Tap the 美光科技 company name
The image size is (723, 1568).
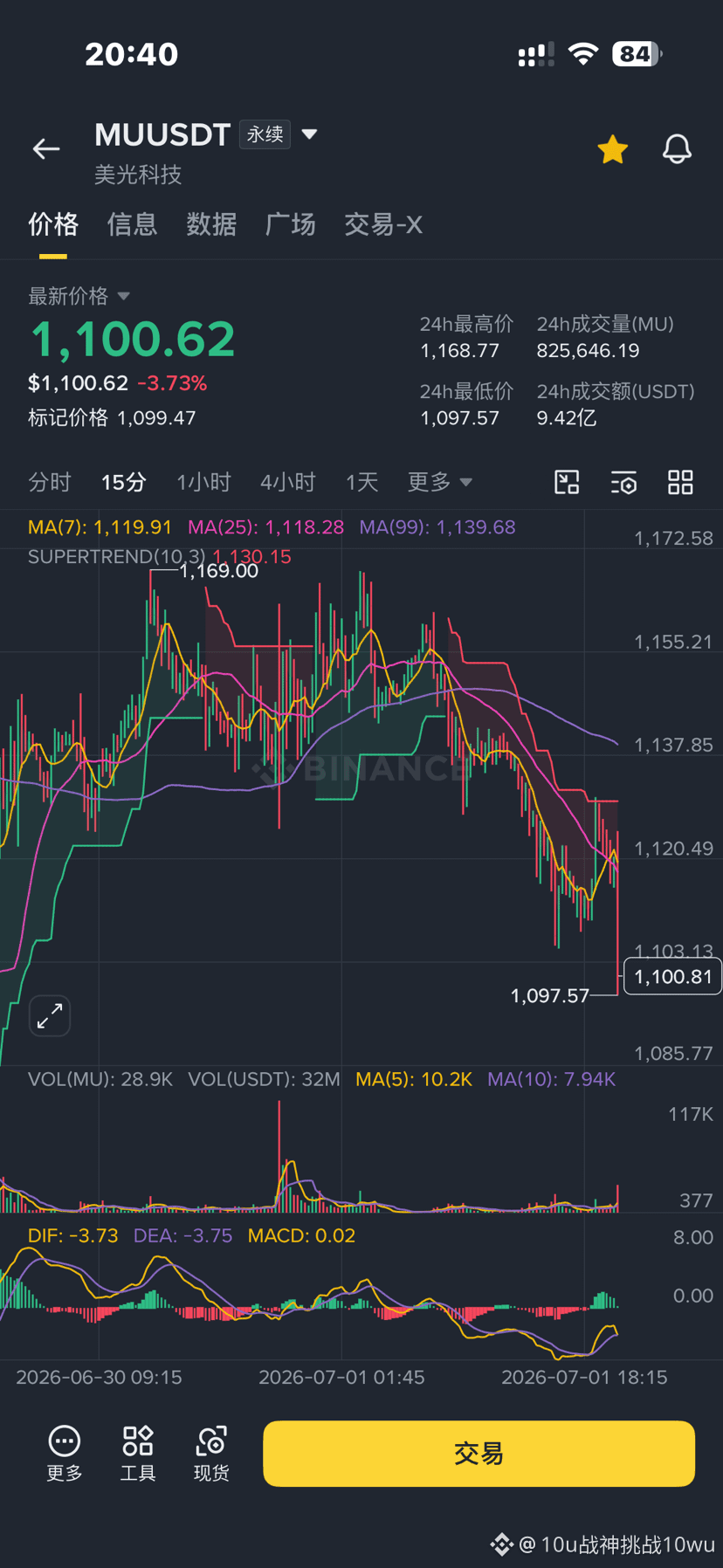(x=138, y=175)
